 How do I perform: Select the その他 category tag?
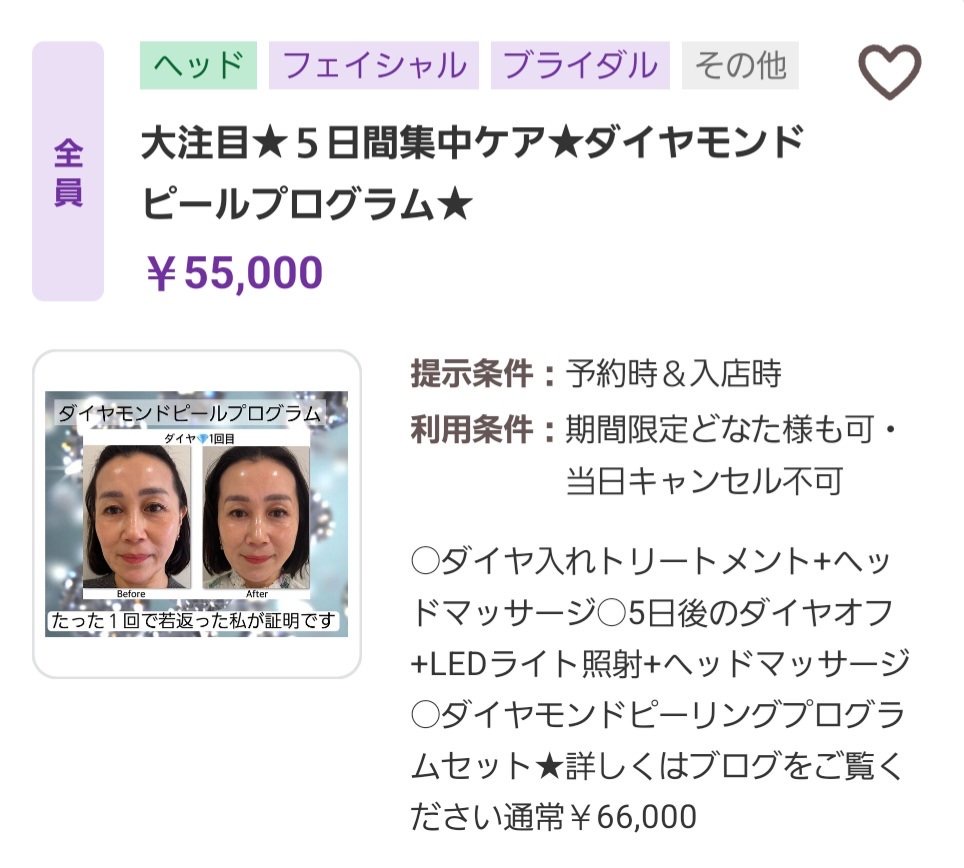pyautogui.click(x=740, y=65)
